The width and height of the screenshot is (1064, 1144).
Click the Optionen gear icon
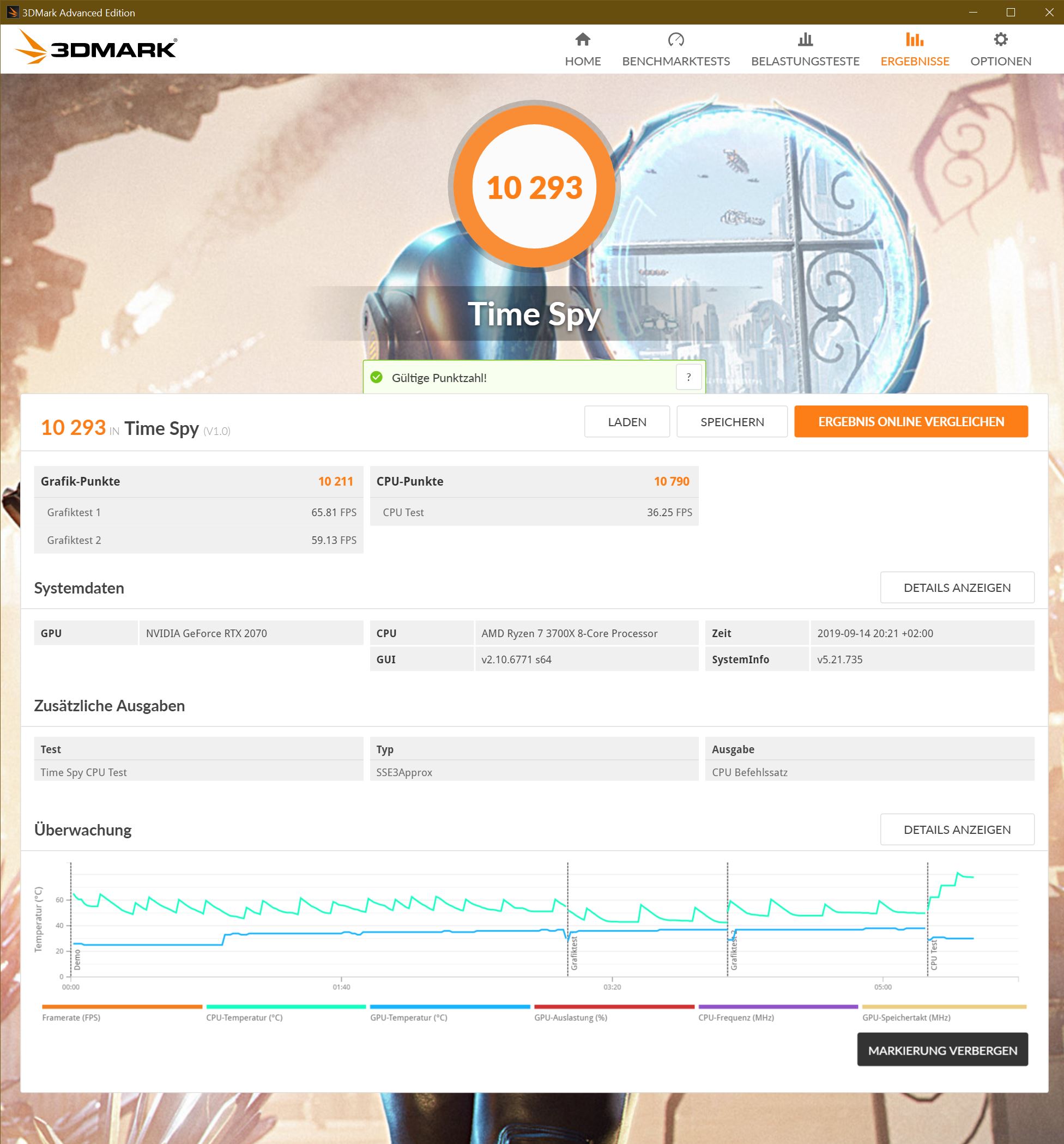1000,39
